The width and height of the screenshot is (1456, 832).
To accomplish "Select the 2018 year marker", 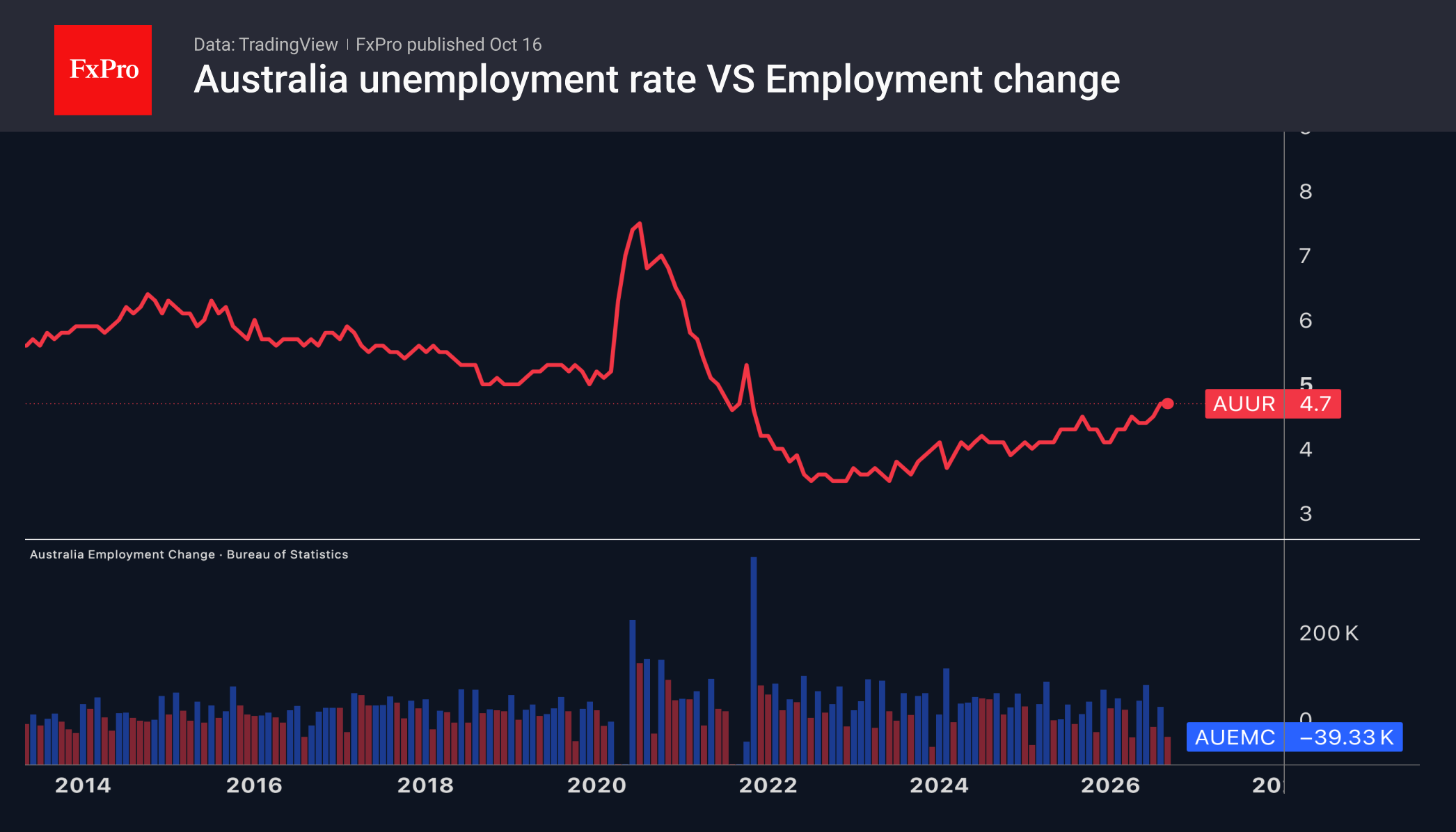I will (x=425, y=785).
